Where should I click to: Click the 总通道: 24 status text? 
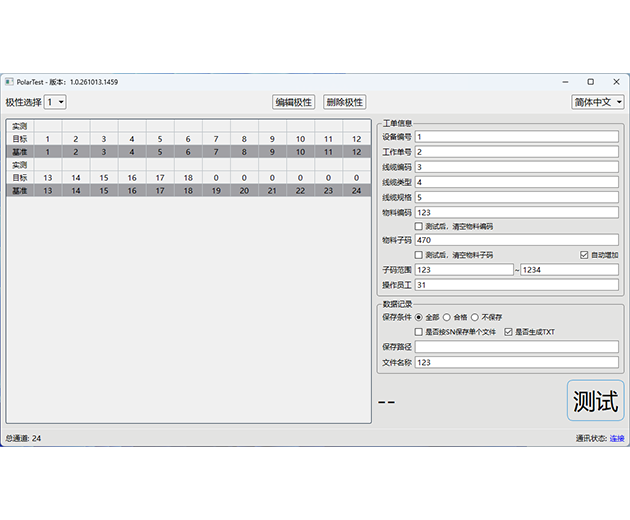click(x=23, y=438)
